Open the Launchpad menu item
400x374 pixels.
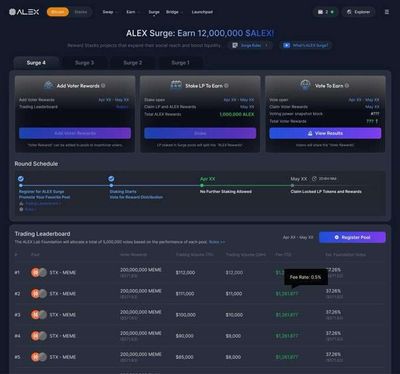click(202, 12)
